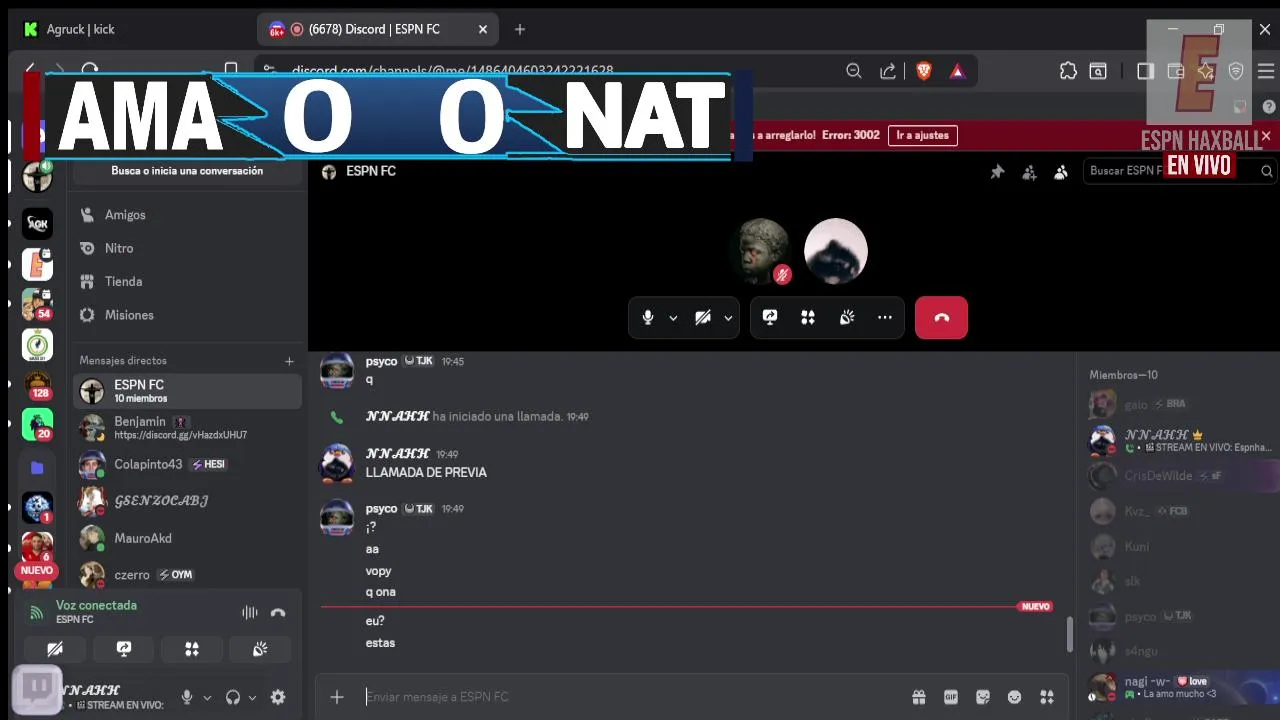Screen dimensions: 1280x720
Task: Open sticker picker
Action: tap(983, 697)
